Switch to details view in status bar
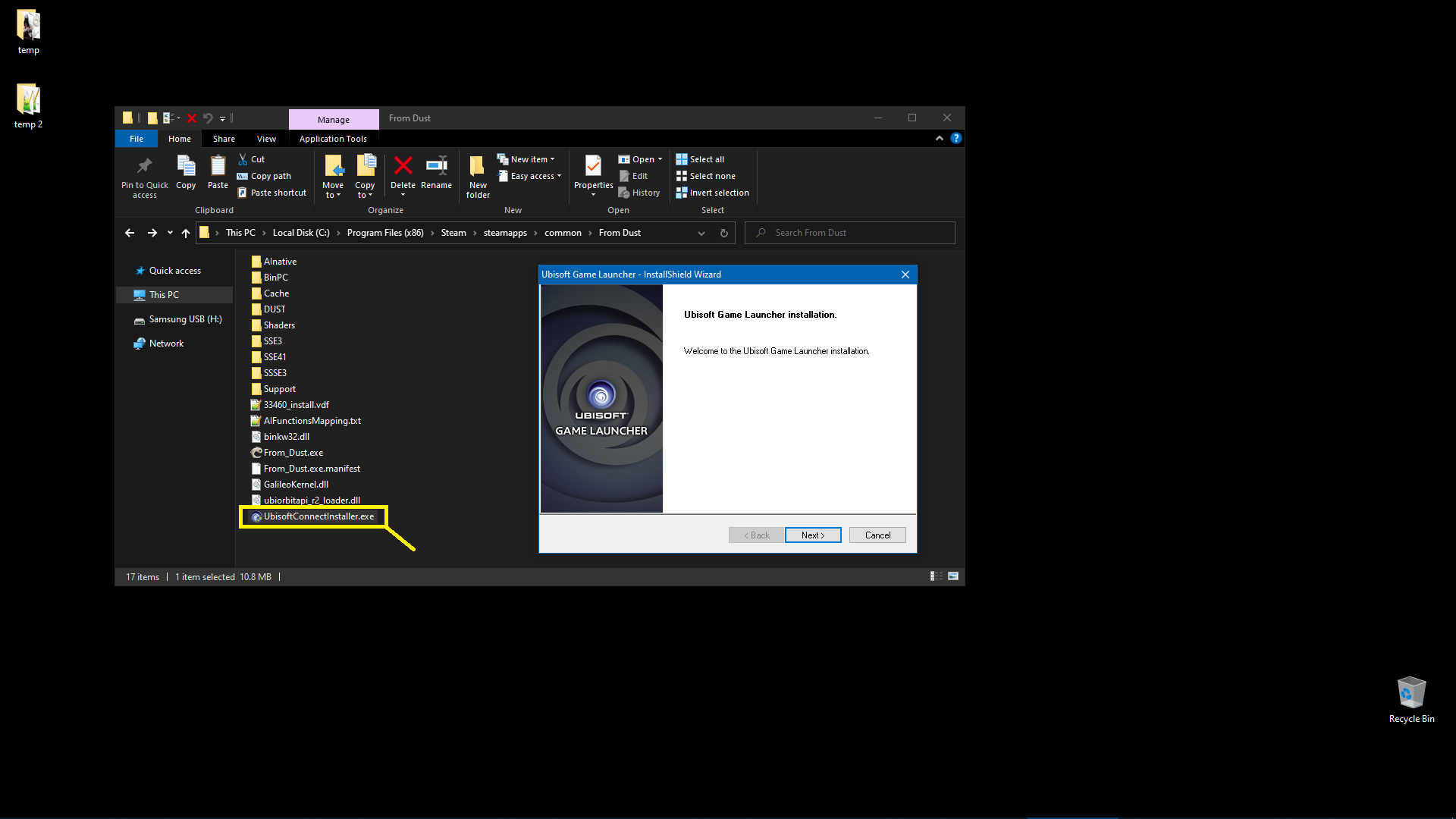The image size is (1456, 819). pos(937,576)
